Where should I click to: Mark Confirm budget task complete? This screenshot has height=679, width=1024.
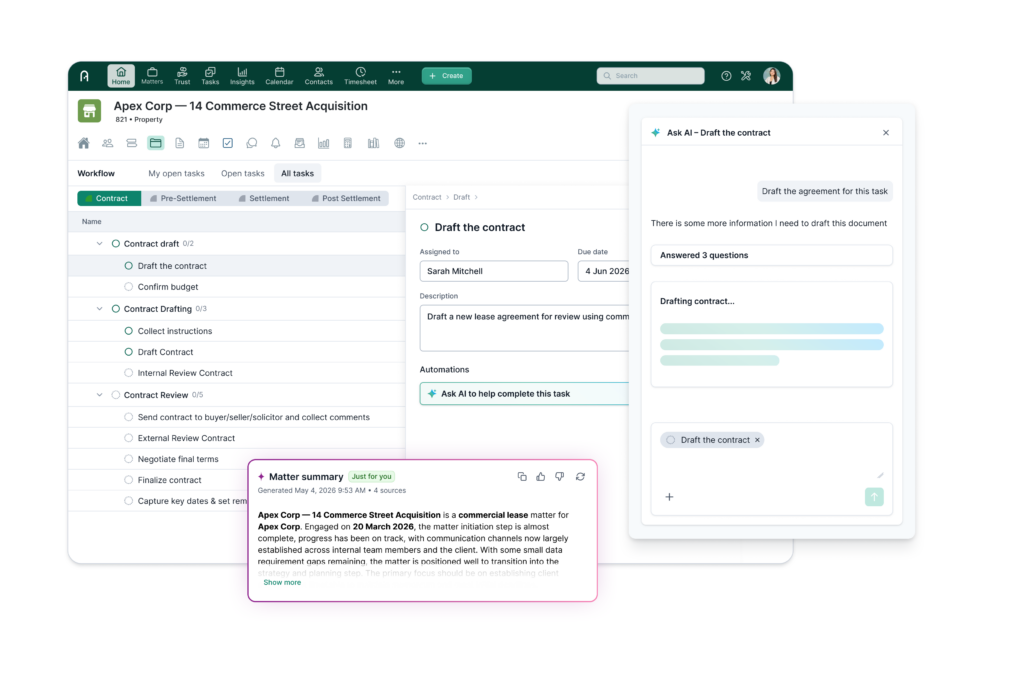tap(129, 287)
